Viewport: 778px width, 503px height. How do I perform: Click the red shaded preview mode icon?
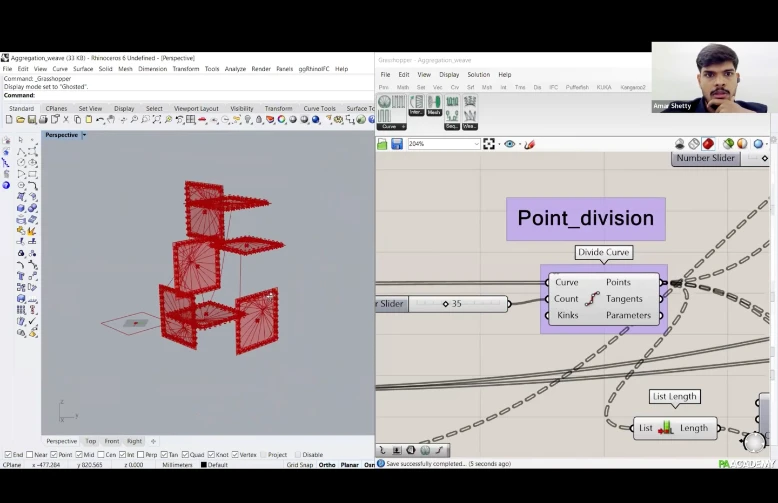[708, 144]
